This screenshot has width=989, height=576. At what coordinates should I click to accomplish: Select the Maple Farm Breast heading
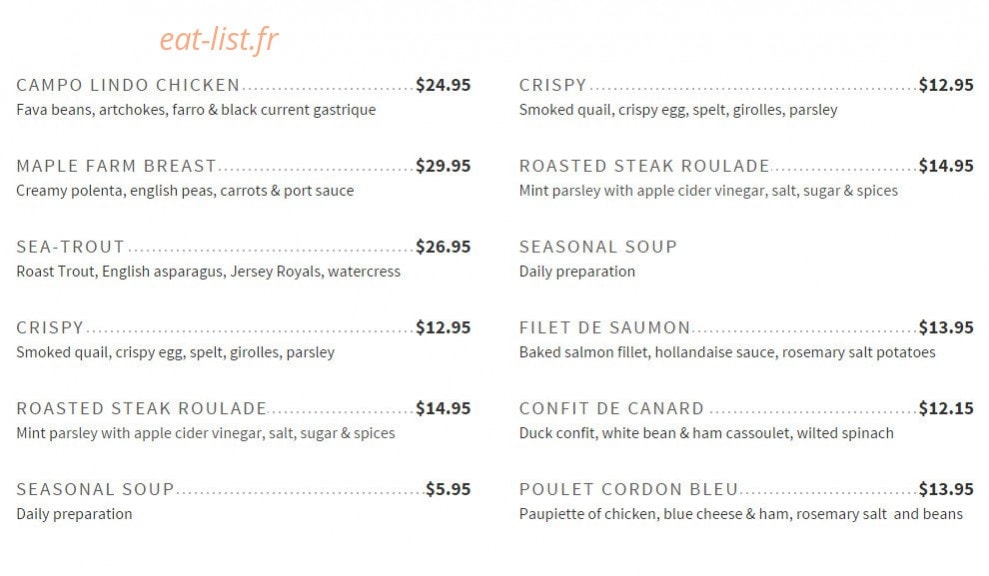116,165
